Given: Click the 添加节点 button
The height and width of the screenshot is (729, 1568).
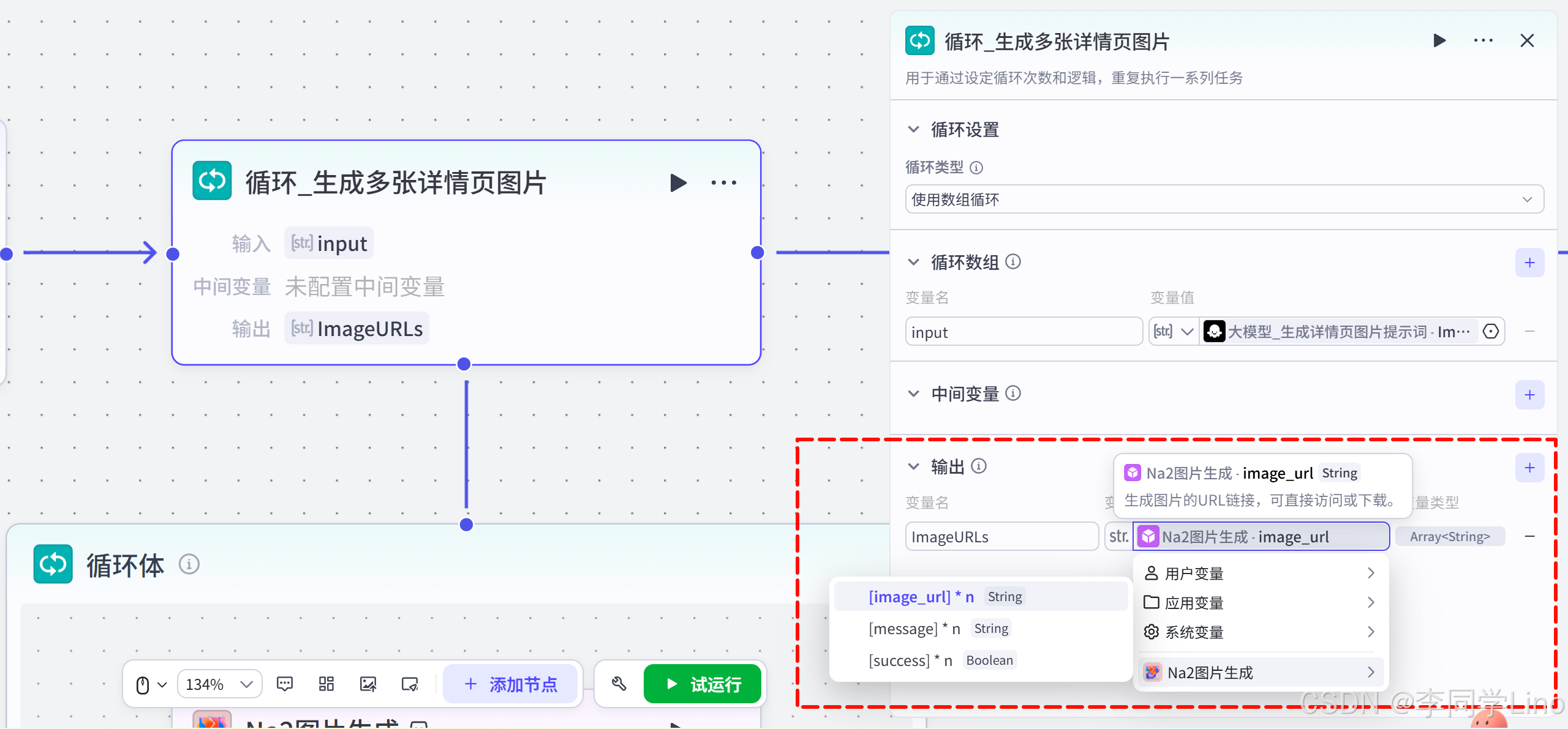Looking at the screenshot, I should pos(510,684).
